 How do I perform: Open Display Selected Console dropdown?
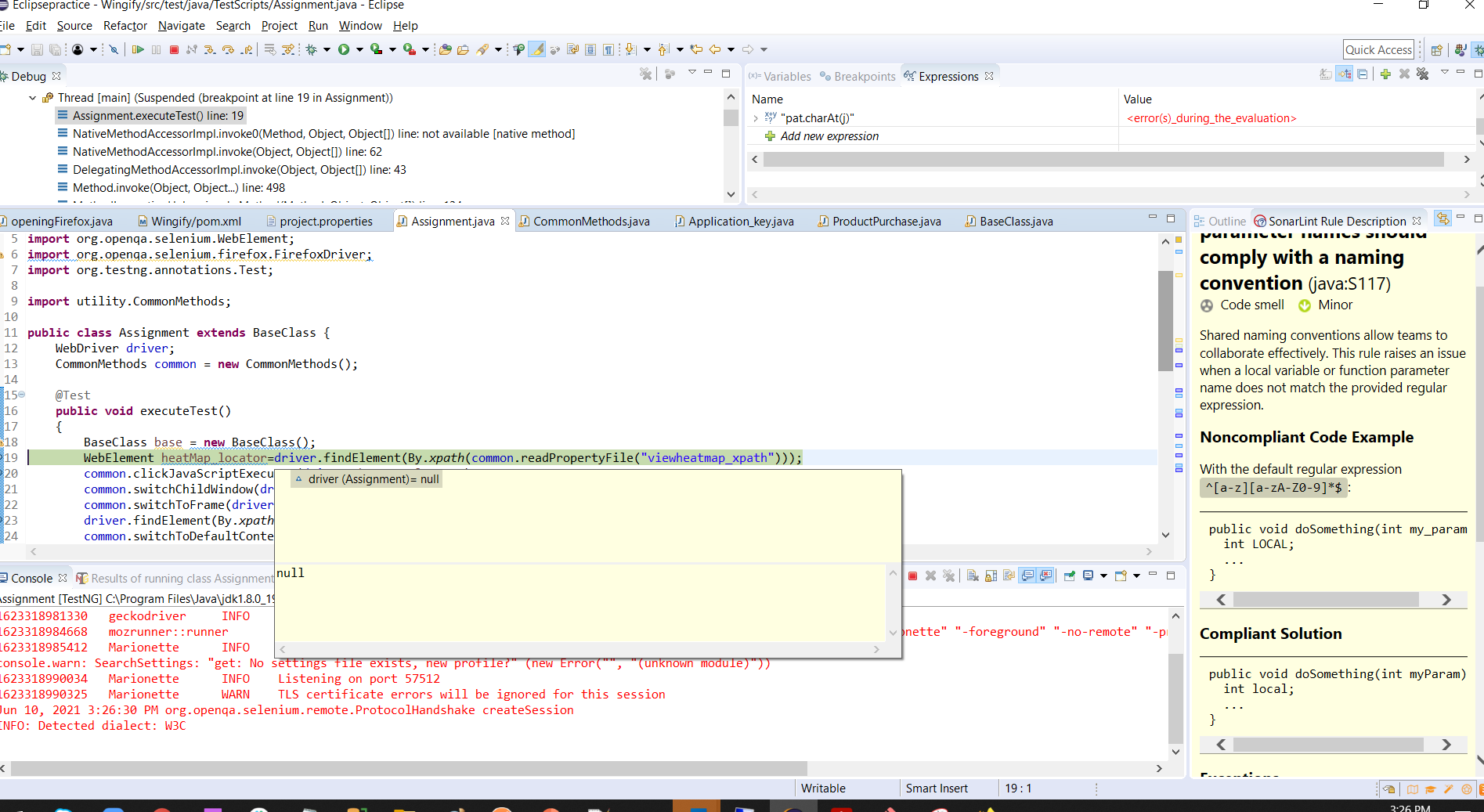click(1103, 576)
